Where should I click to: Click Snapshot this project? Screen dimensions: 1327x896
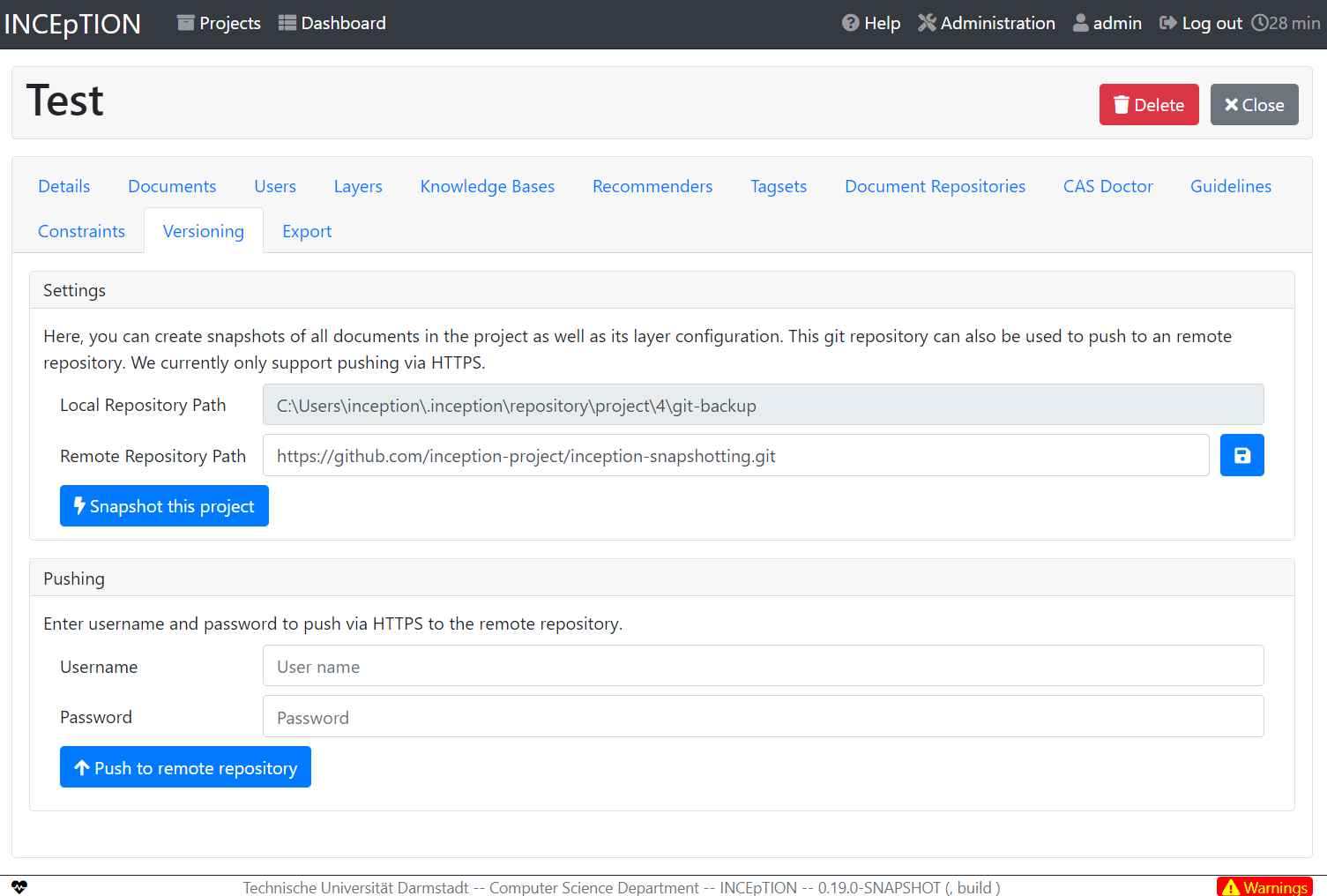click(164, 505)
